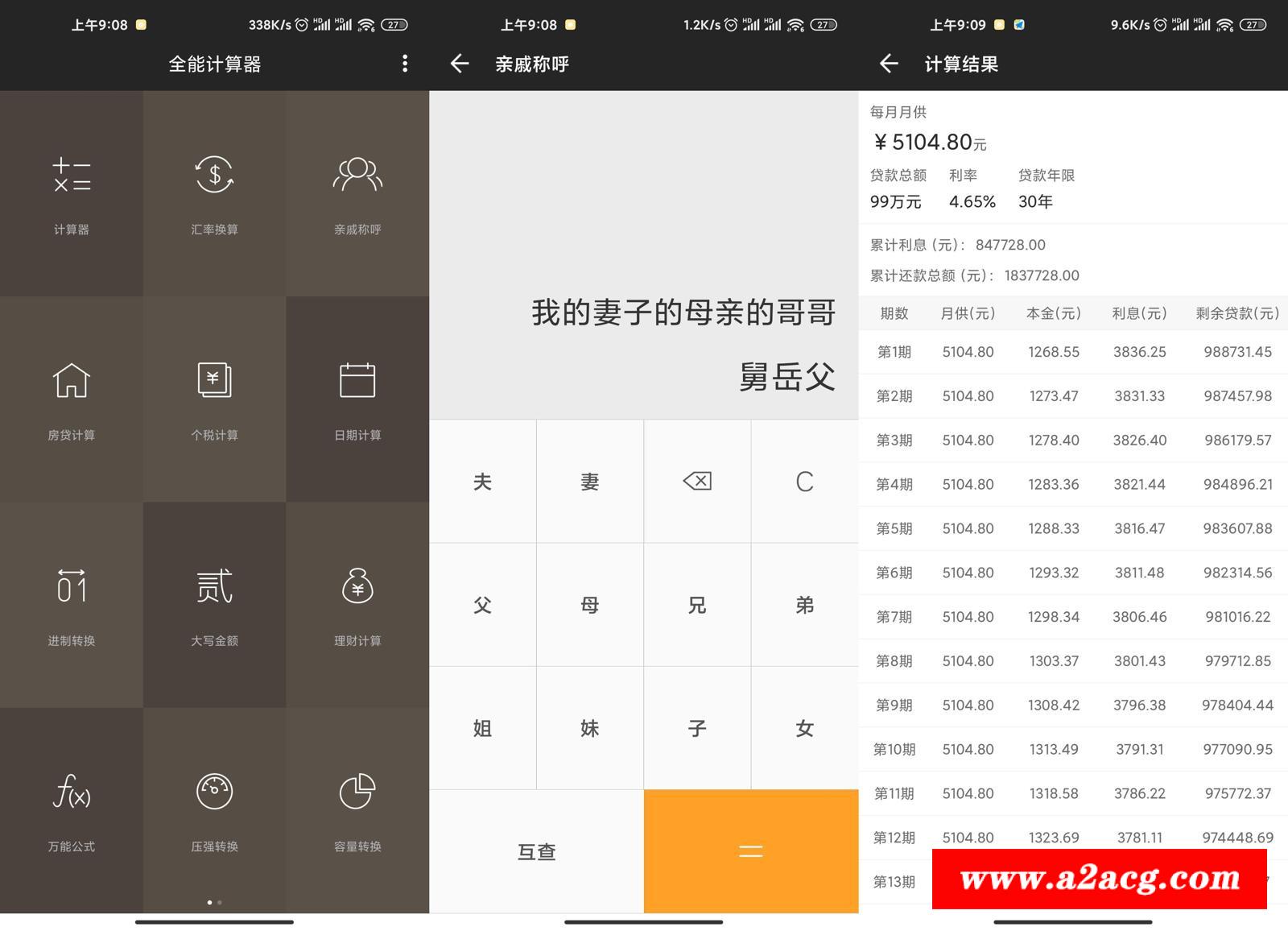Launch the 压强转换 pressure gauge tool
Screen dimensions: 1288x931
[x=214, y=809]
